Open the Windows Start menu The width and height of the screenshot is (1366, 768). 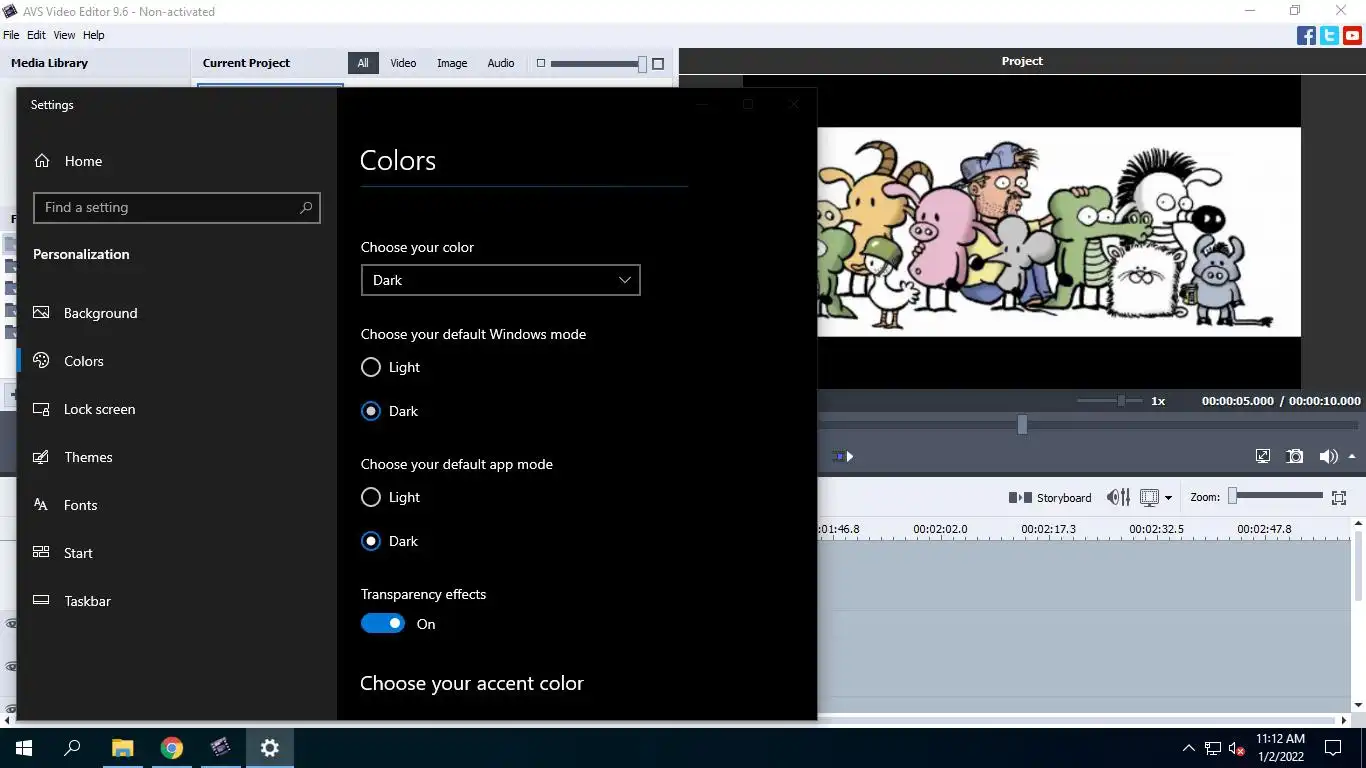tap(23, 747)
